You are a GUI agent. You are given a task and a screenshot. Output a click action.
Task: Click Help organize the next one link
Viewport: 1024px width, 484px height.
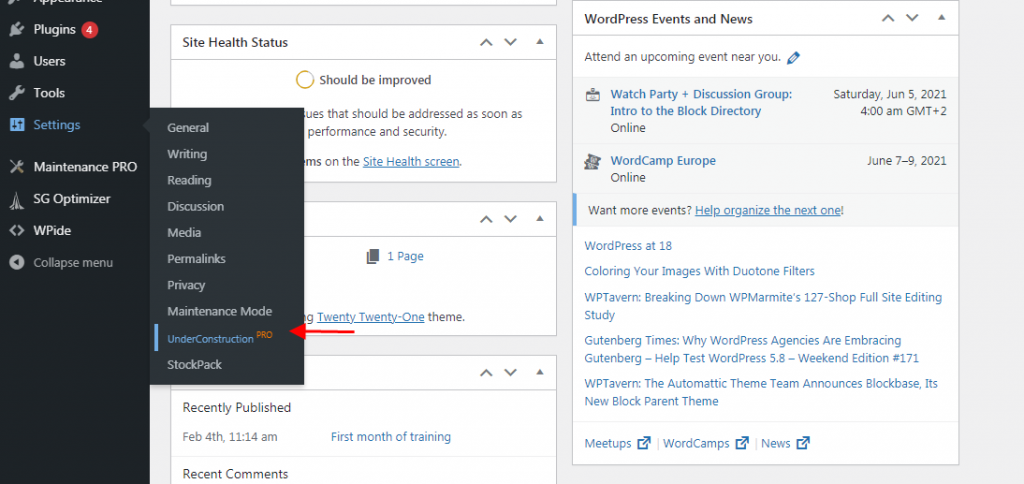[x=767, y=210]
